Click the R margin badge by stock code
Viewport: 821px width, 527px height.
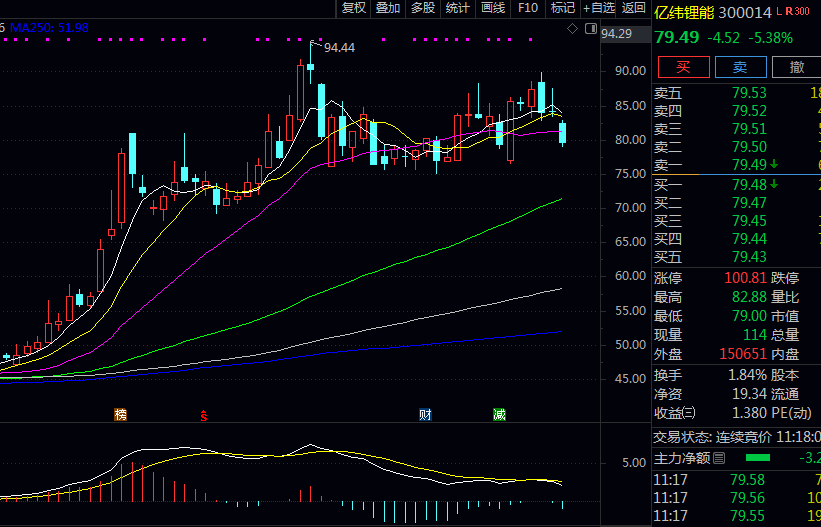789,12
